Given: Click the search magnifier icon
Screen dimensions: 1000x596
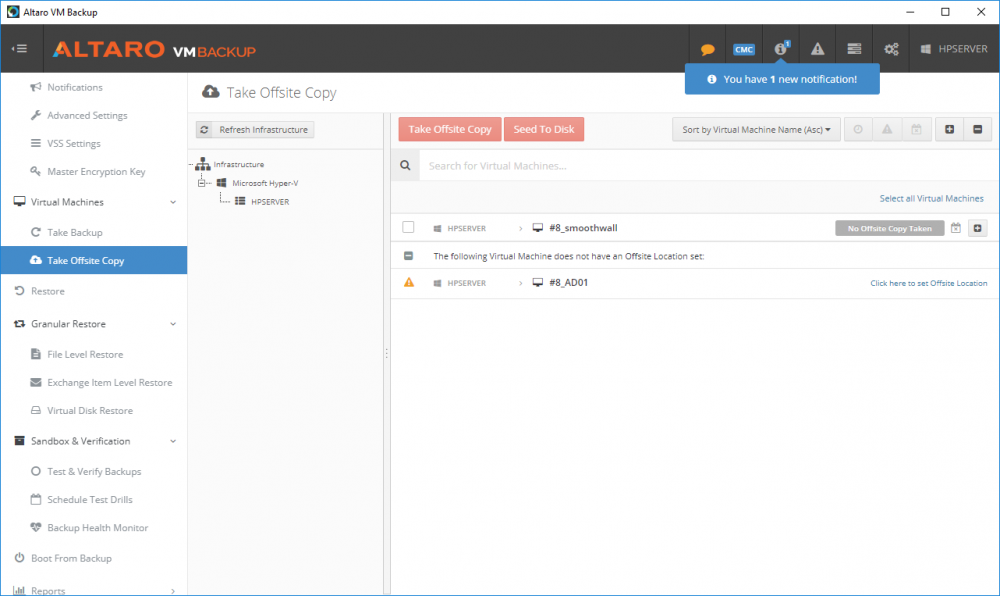Looking at the screenshot, I should [x=405, y=166].
